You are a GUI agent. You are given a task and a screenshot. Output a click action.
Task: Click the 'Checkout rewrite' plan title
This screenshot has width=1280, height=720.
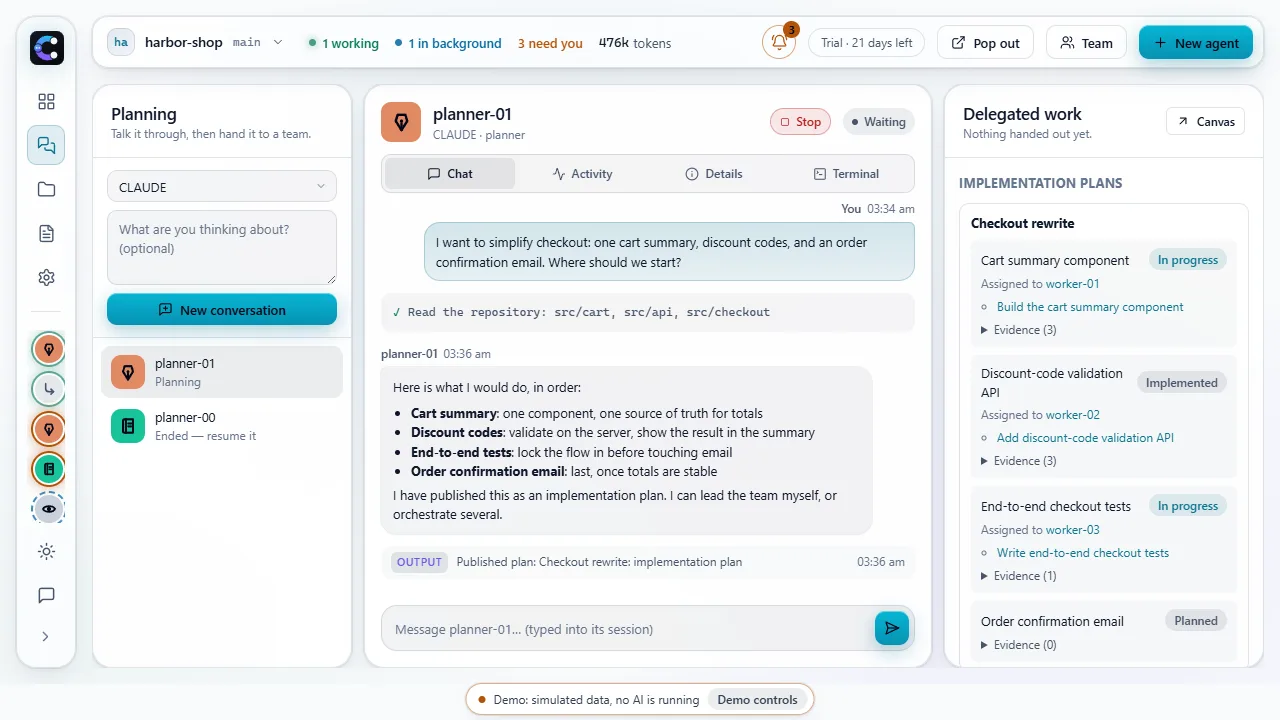pos(1022,223)
